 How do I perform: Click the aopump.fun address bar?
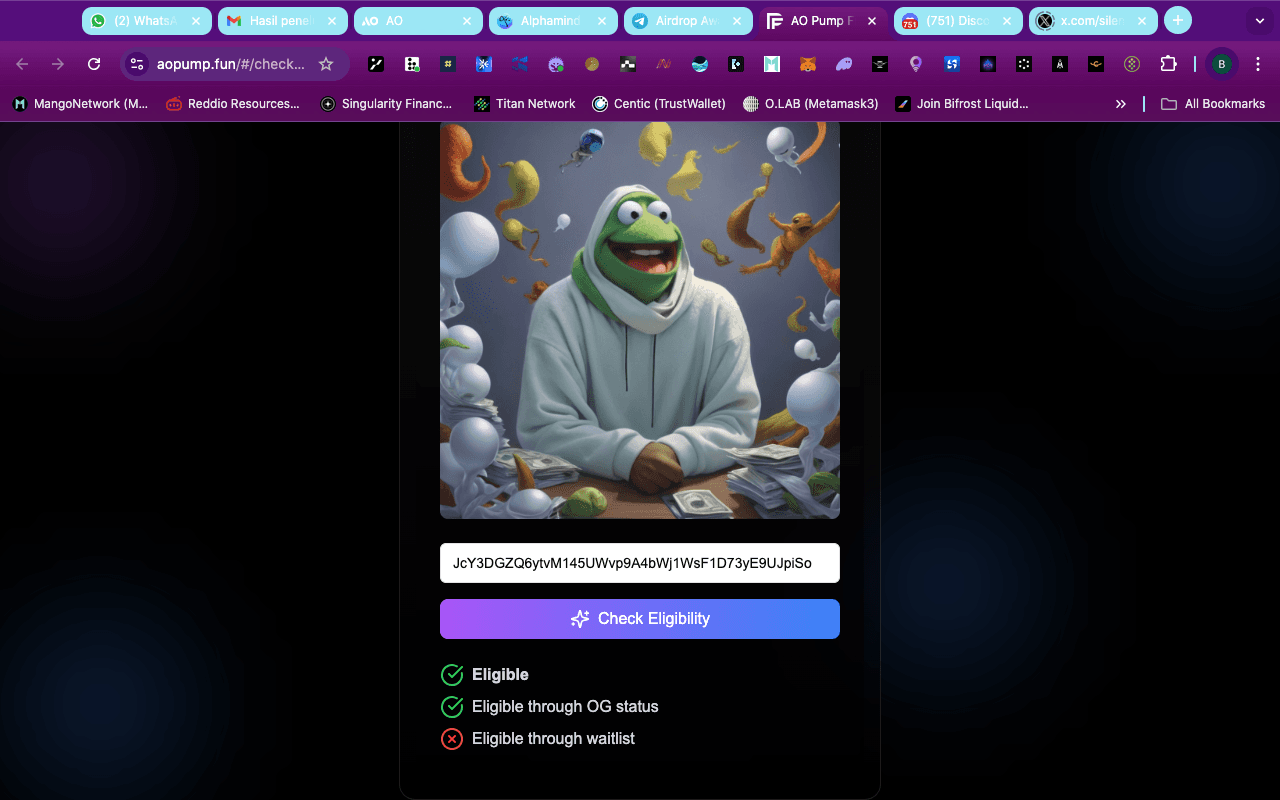click(x=231, y=64)
